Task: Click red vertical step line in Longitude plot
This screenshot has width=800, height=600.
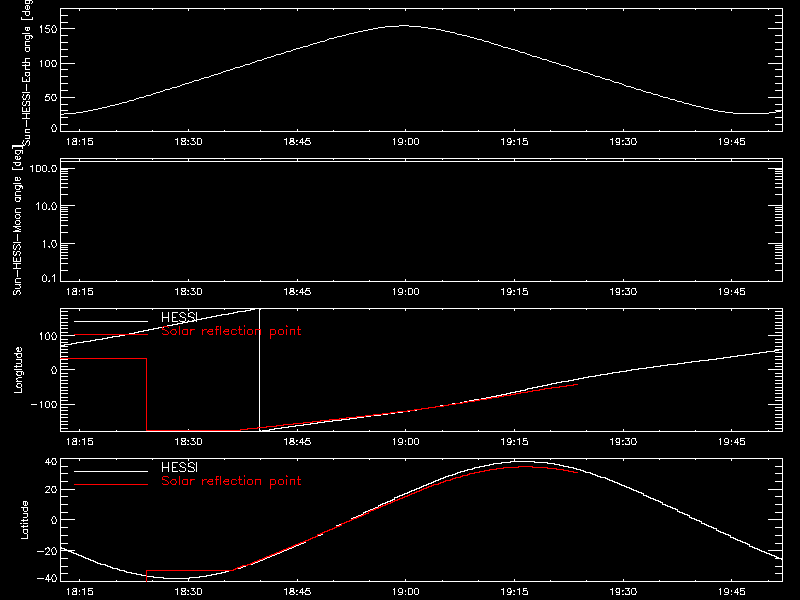Action: coord(146,394)
